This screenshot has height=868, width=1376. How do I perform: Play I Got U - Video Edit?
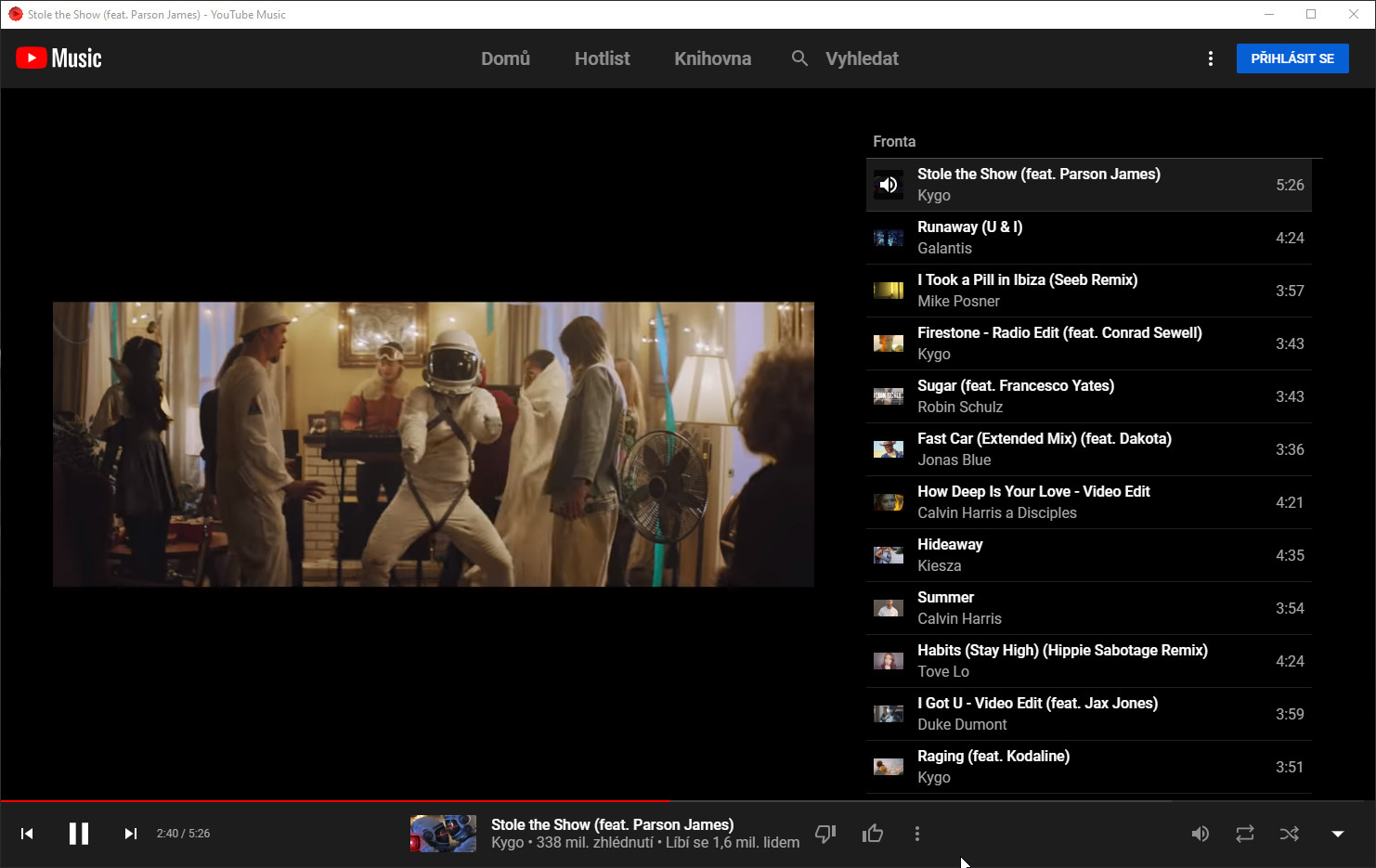coord(1089,714)
